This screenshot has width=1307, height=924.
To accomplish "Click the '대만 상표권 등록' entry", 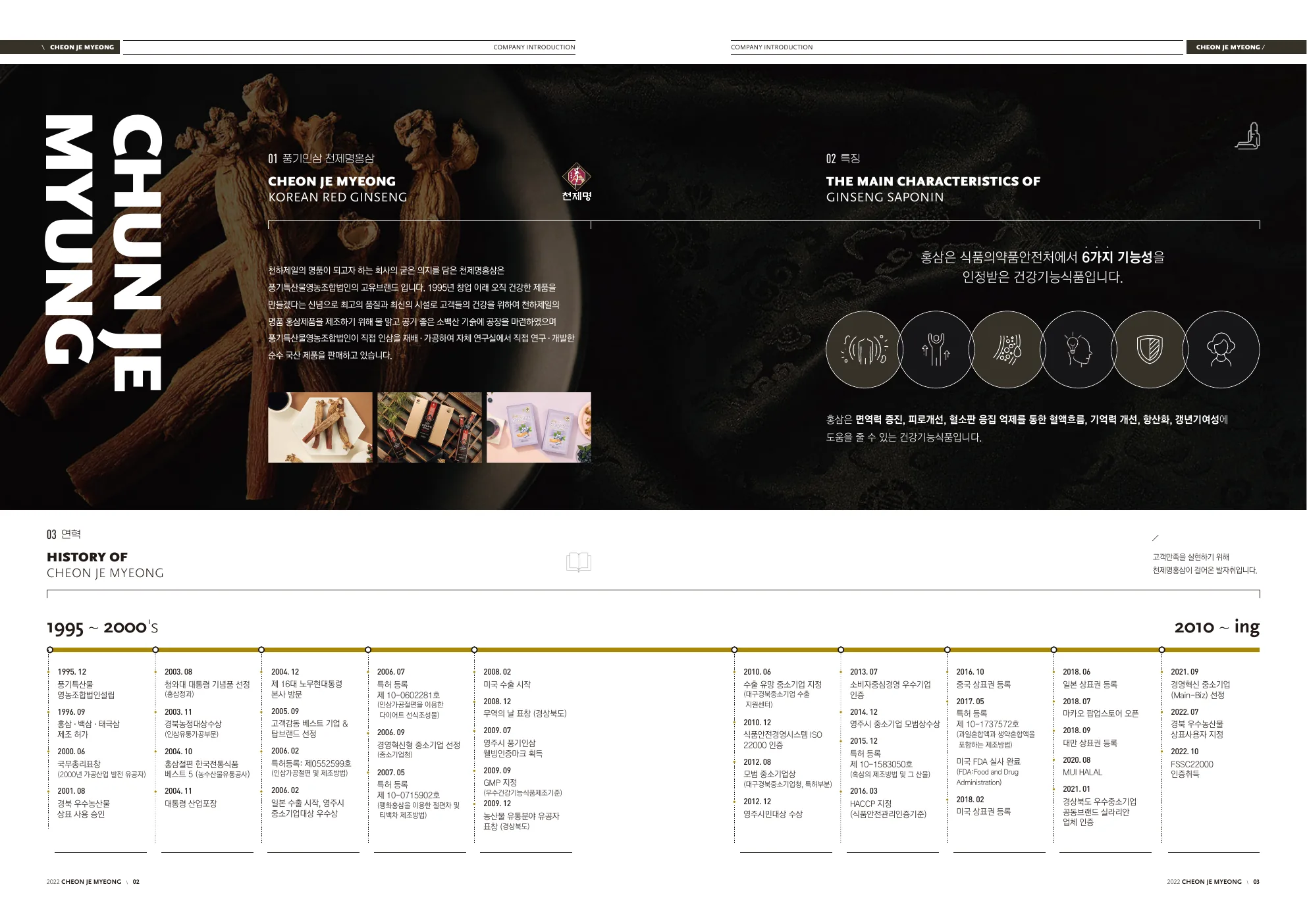I will click(x=1090, y=743).
